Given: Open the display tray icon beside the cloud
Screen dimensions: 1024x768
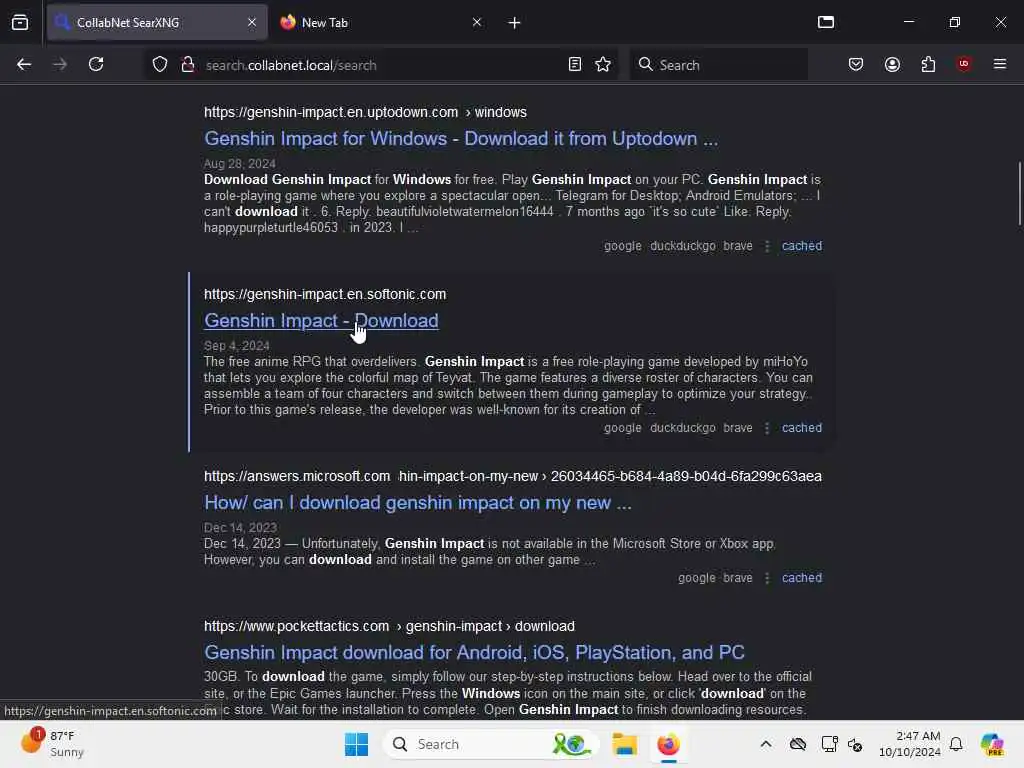Looking at the screenshot, I should 829,744.
